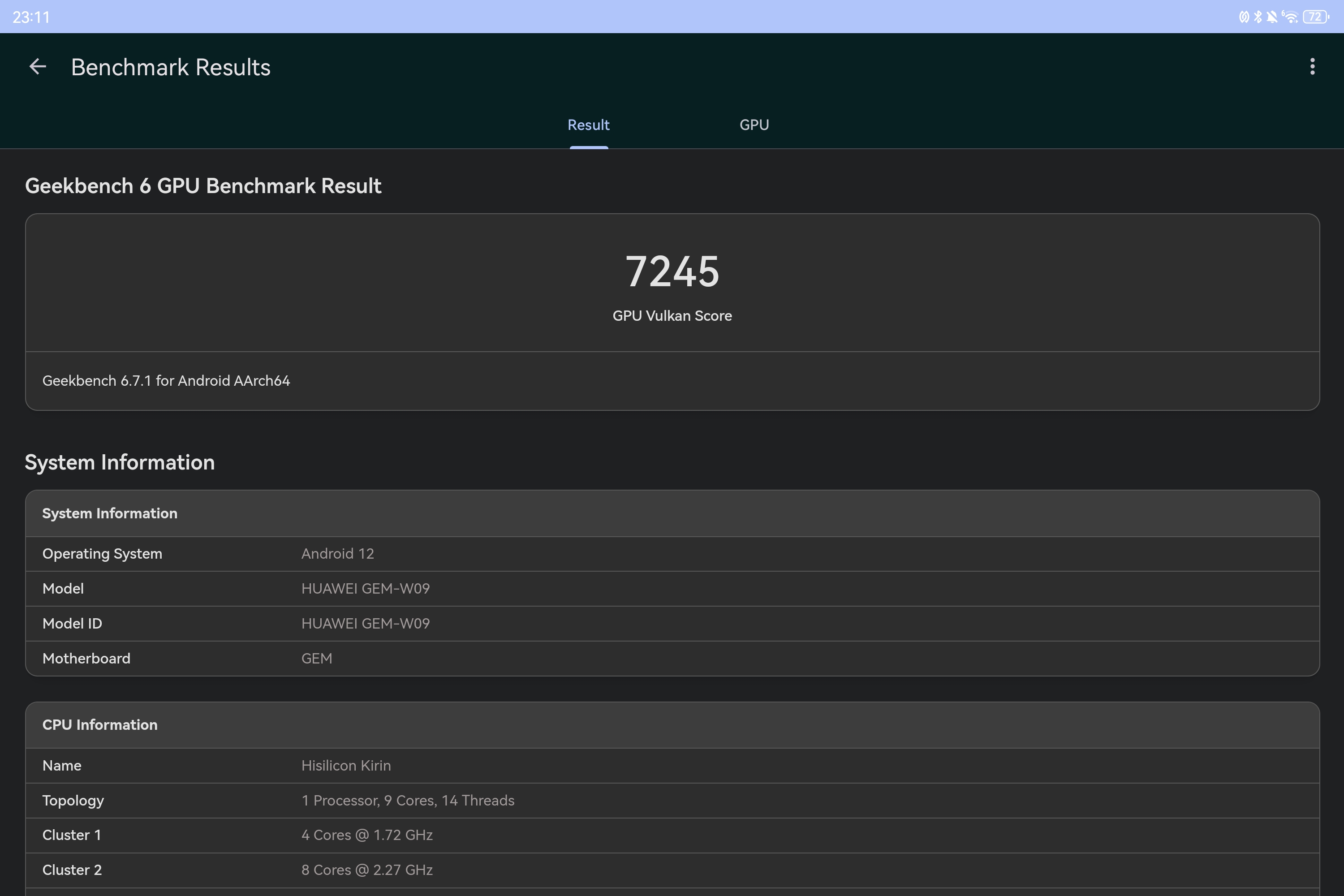Select Geekbench 6.7.1 for Android AArch64 text

166,380
